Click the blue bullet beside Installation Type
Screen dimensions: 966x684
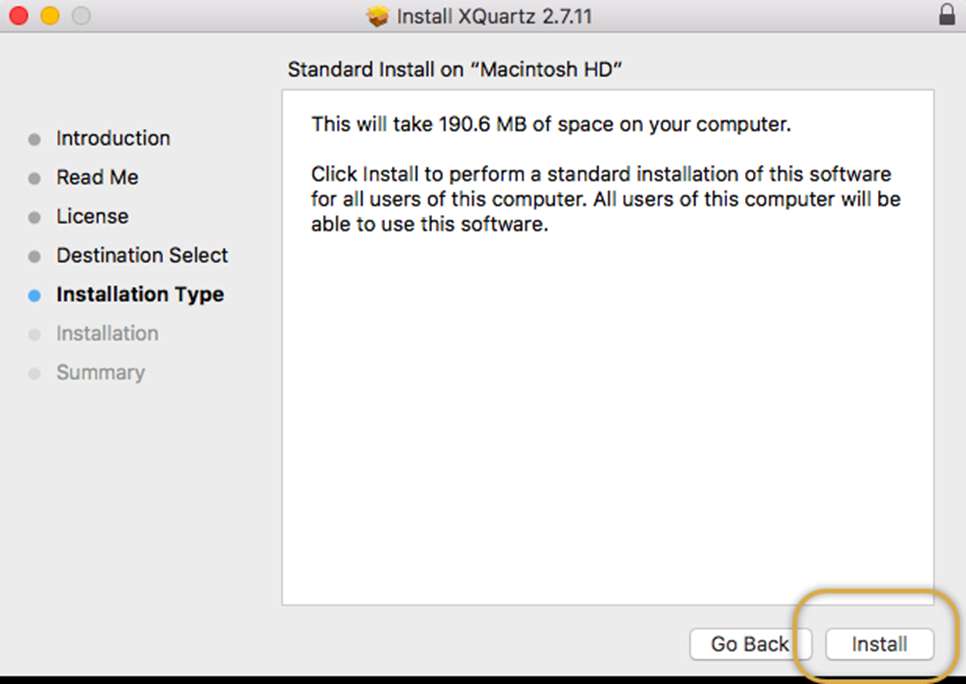point(35,295)
